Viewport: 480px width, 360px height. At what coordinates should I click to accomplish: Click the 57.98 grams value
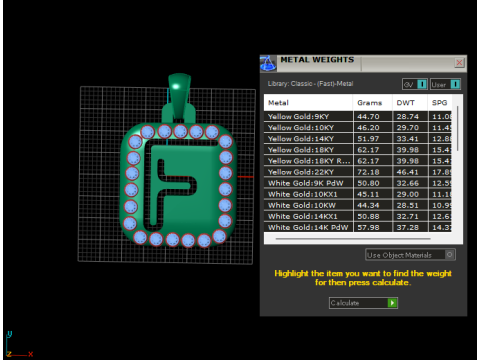tap(368, 227)
